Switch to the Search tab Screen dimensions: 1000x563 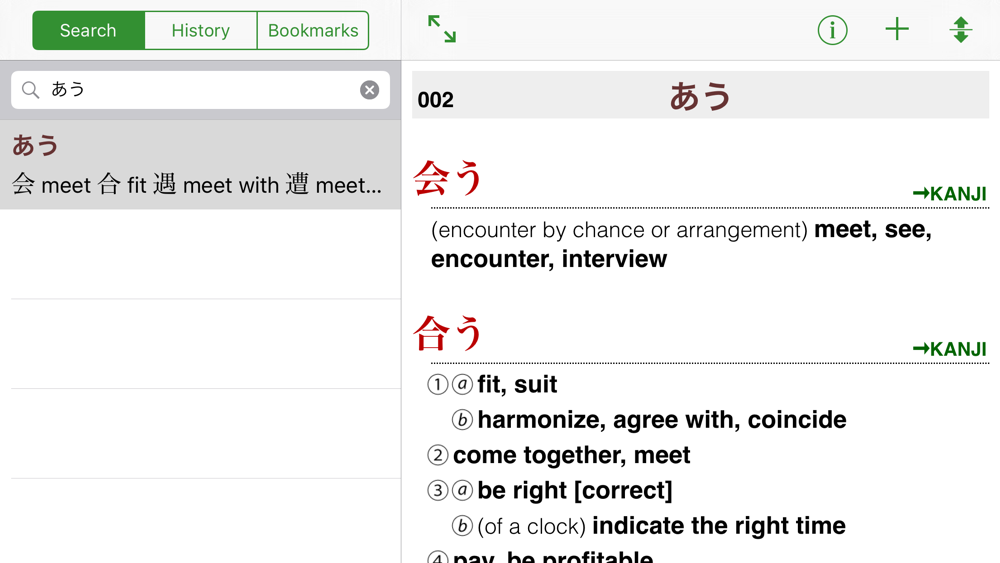(x=88, y=30)
